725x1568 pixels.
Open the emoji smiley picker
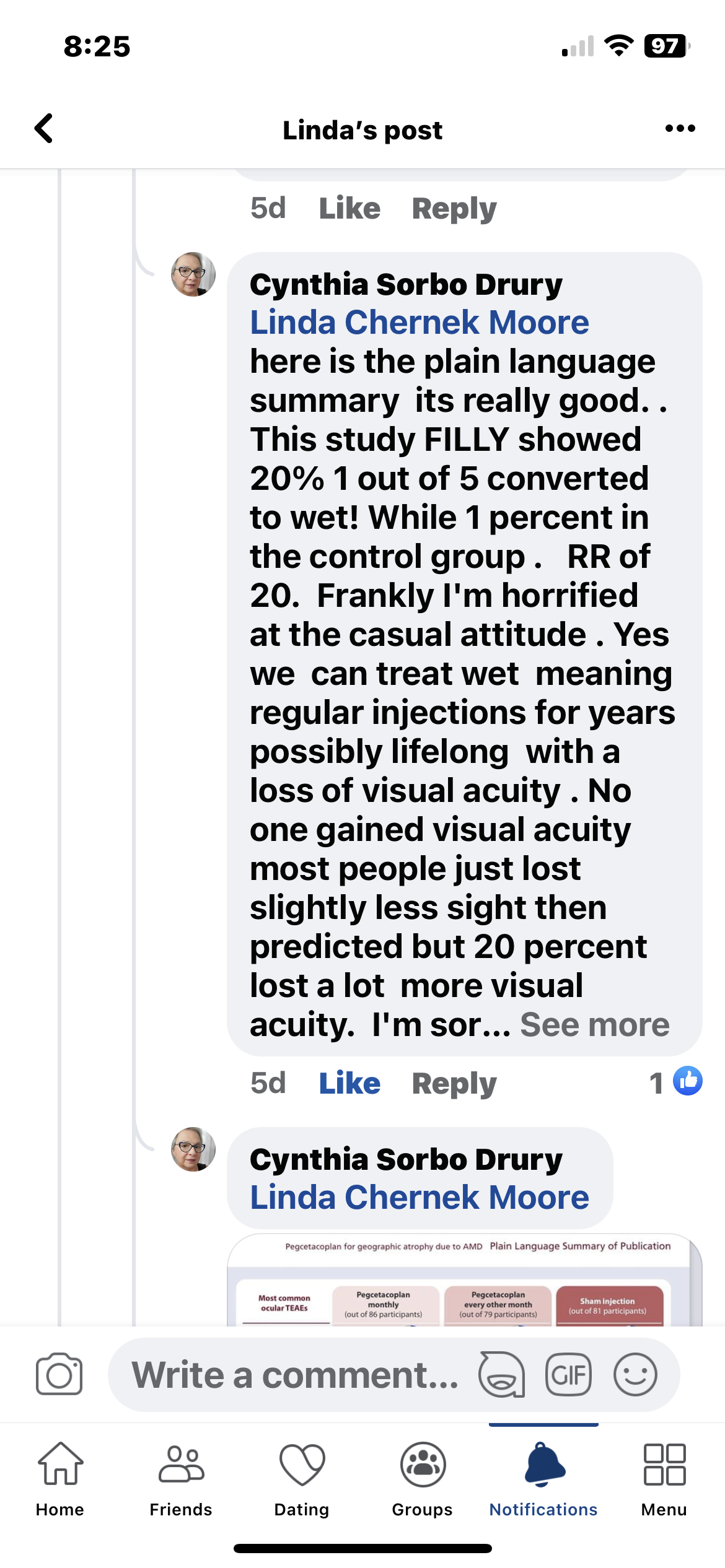click(x=635, y=1374)
